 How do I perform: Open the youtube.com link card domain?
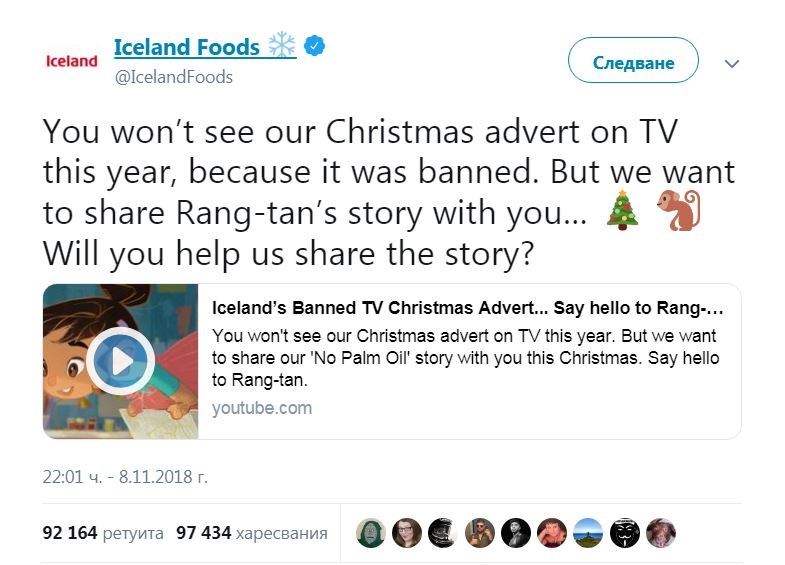[x=262, y=408]
